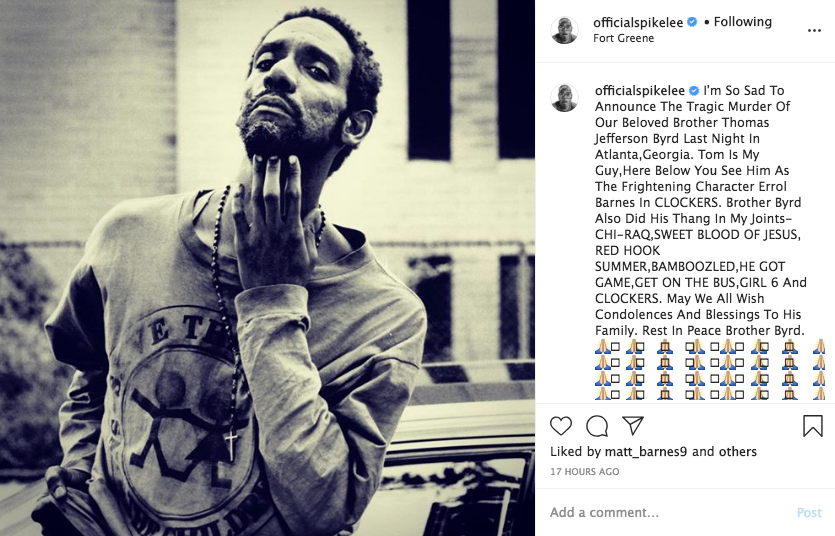The image size is (835, 536).
Task: Click the 17 HOURS AGO timestamp
Action: (x=585, y=472)
